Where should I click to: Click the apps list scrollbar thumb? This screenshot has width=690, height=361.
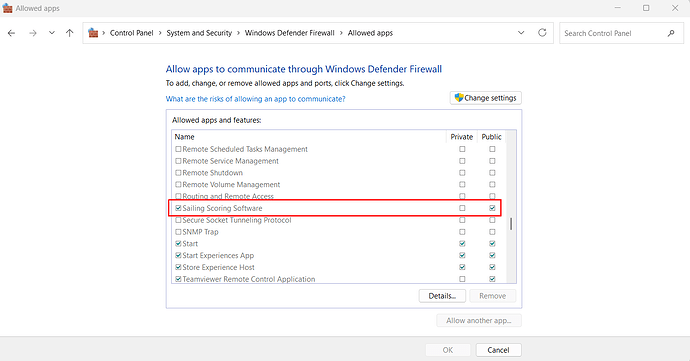[511, 224]
